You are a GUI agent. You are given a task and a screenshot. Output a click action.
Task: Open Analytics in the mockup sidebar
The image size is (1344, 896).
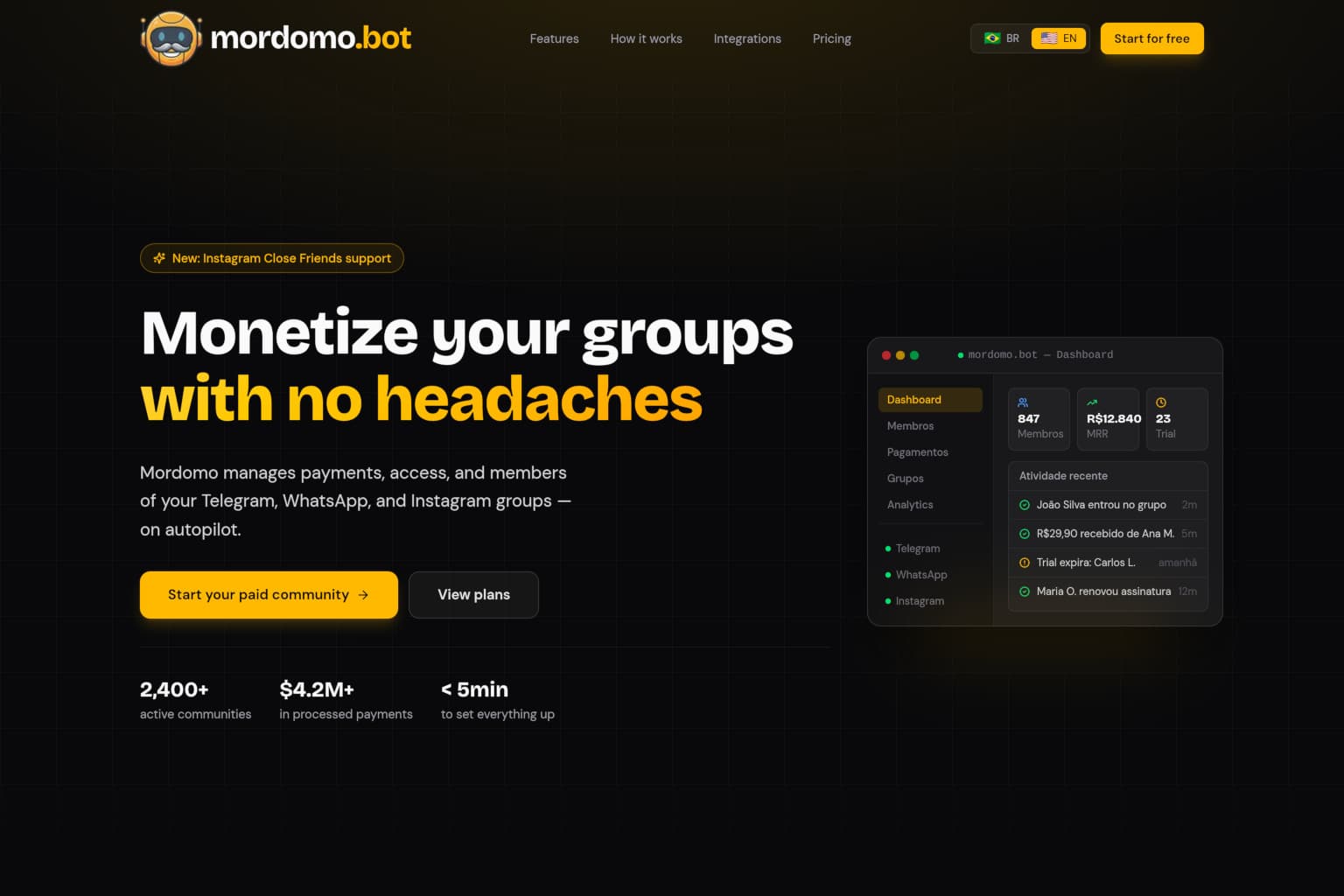(x=930, y=505)
